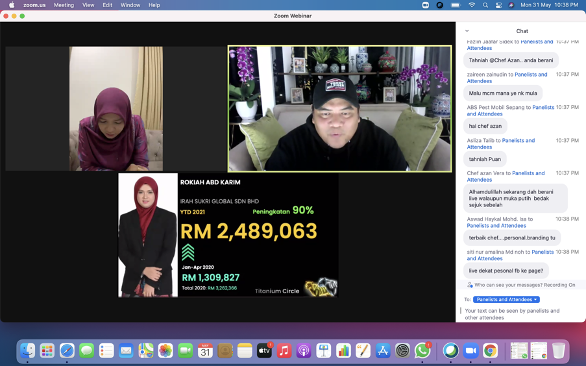Launch the Apple TV app icon

coord(264,351)
